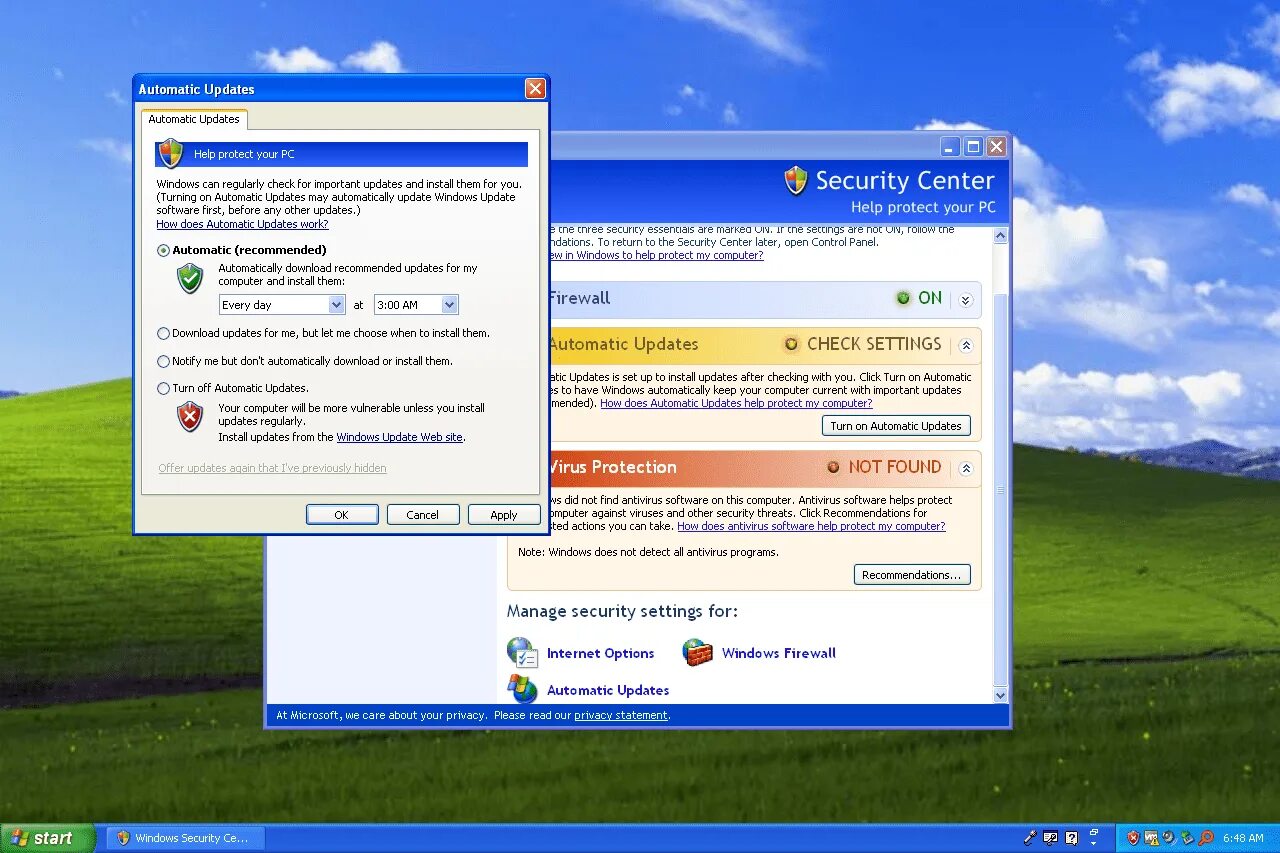
Task: Click the green ON status light for Firewall
Action: click(904, 298)
